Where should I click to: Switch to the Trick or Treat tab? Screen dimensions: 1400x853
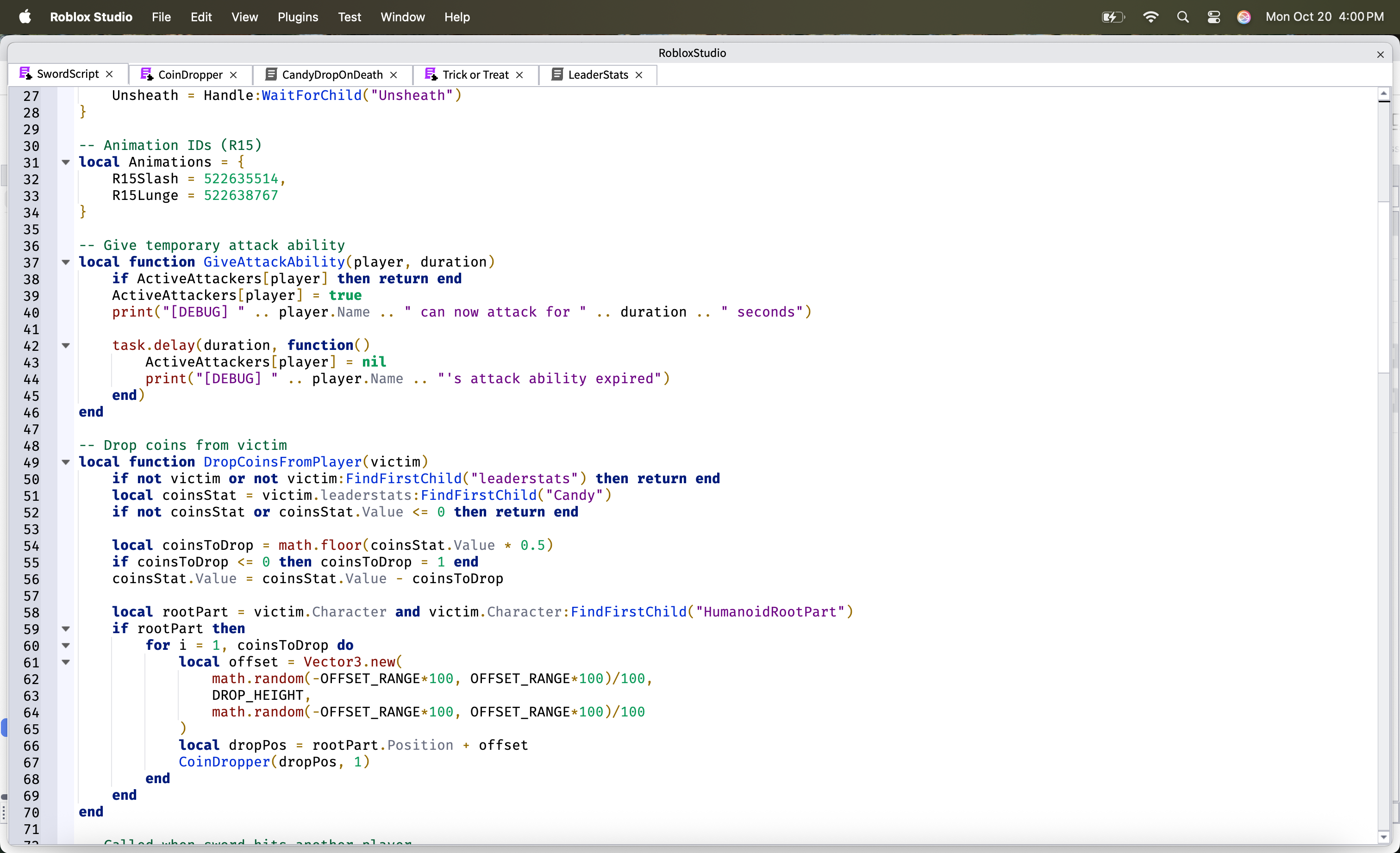point(475,75)
